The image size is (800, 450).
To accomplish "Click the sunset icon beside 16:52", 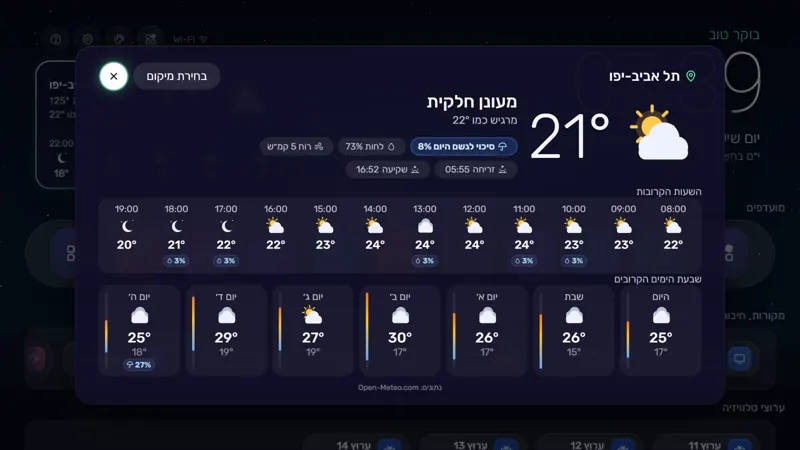I will [415, 169].
